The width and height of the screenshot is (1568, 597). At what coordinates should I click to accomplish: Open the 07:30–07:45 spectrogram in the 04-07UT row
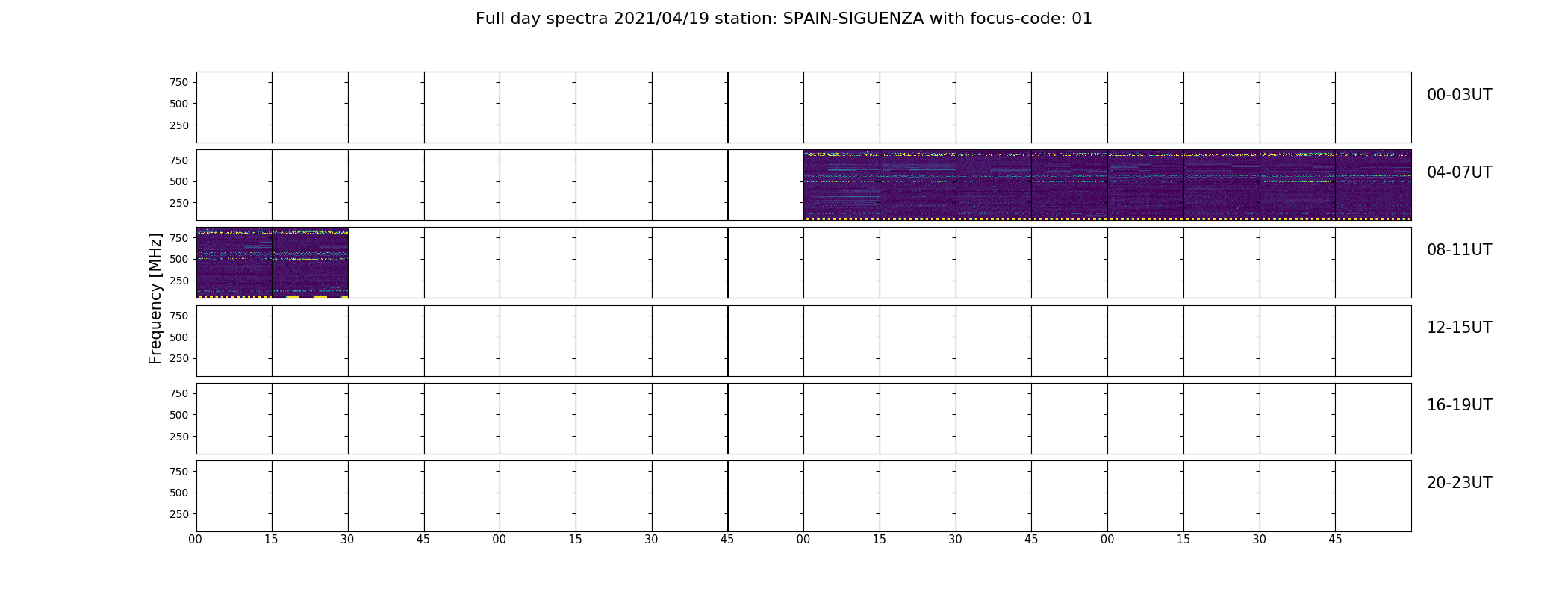[x=1298, y=185]
